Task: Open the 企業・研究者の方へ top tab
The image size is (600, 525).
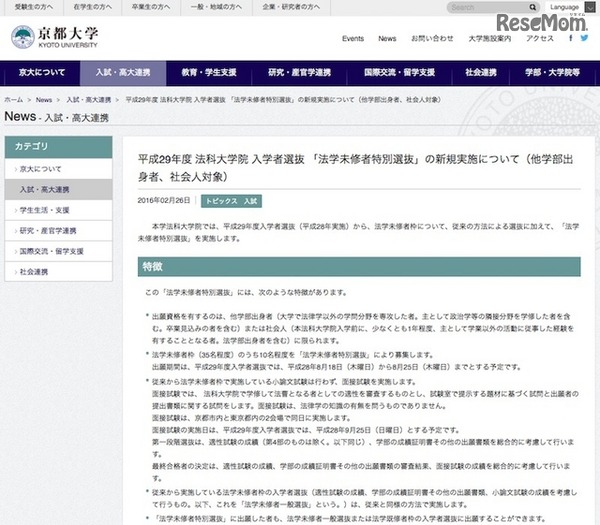Action: (291, 7)
